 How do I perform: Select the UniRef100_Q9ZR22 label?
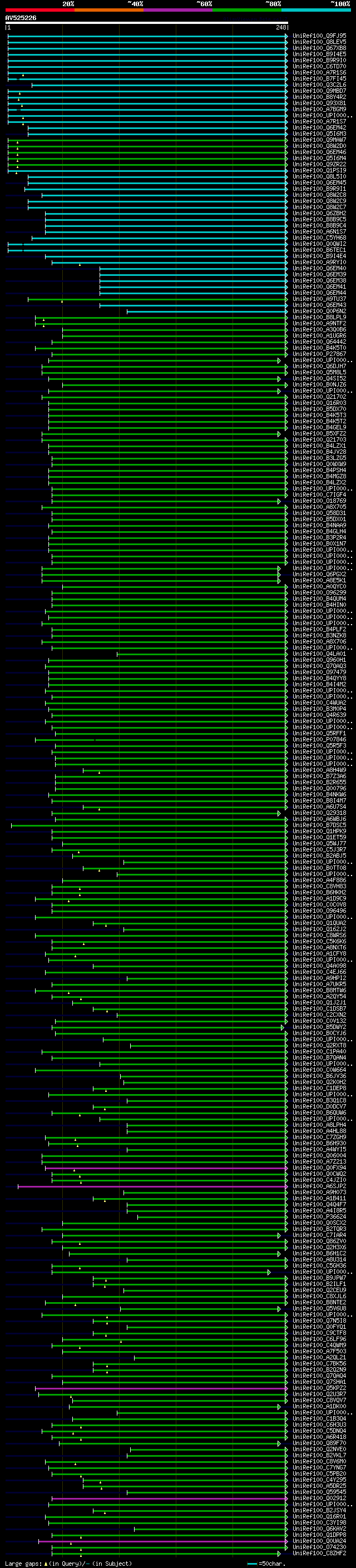pyautogui.click(x=319, y=164)
